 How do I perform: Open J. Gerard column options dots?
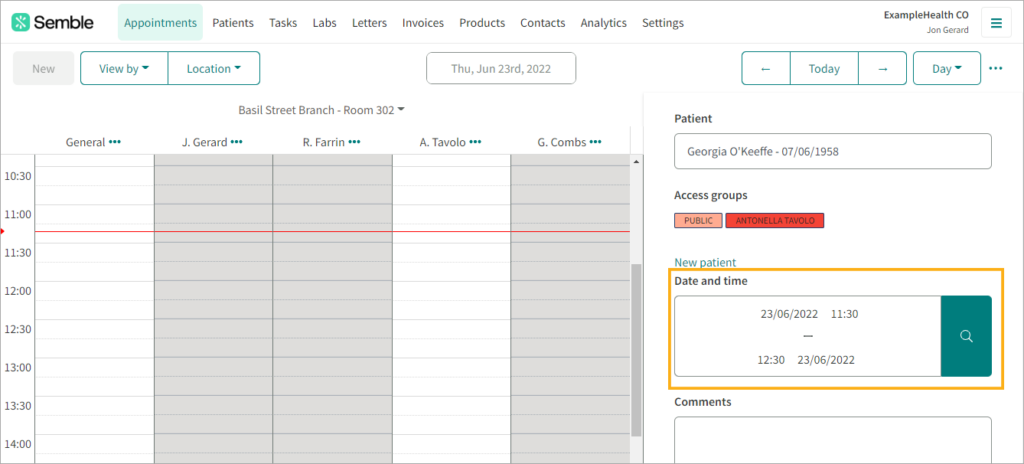pyautogui.click(x=236, y=142)
